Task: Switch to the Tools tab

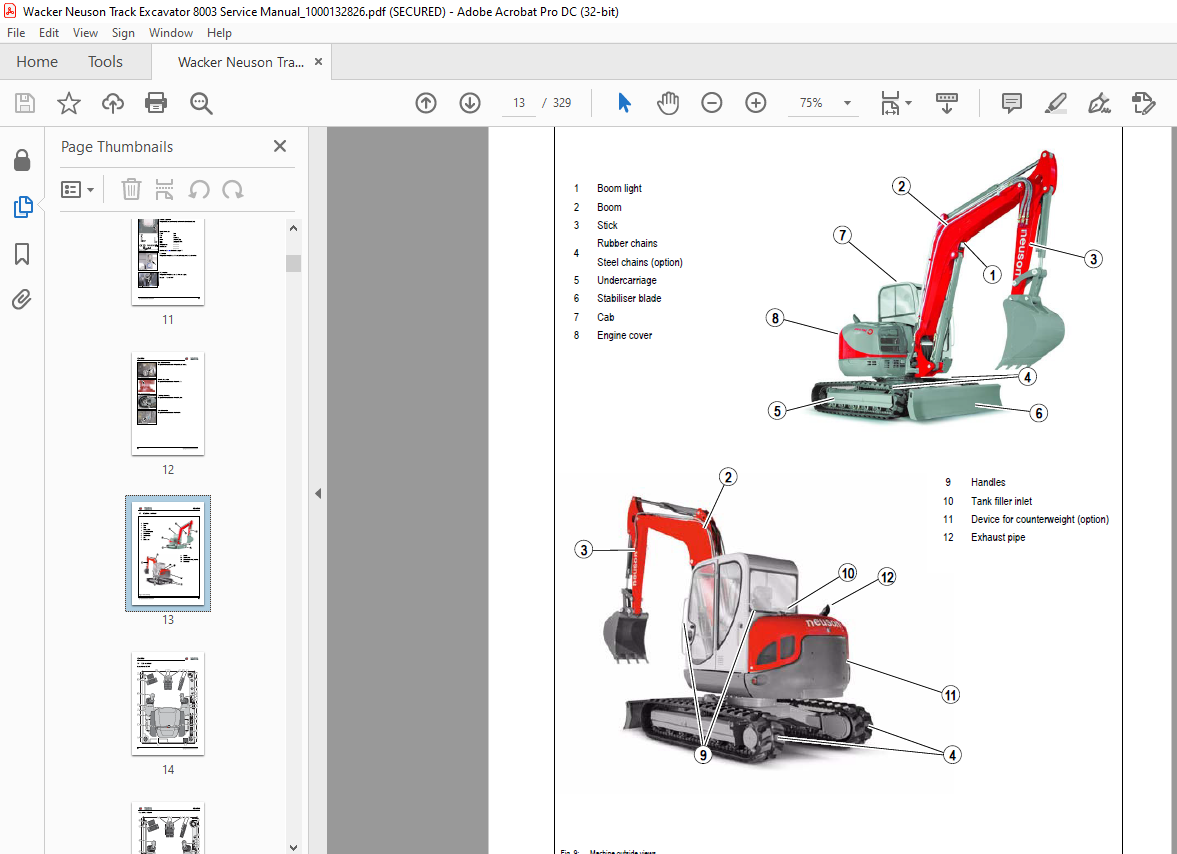Action: pos(105,62)
